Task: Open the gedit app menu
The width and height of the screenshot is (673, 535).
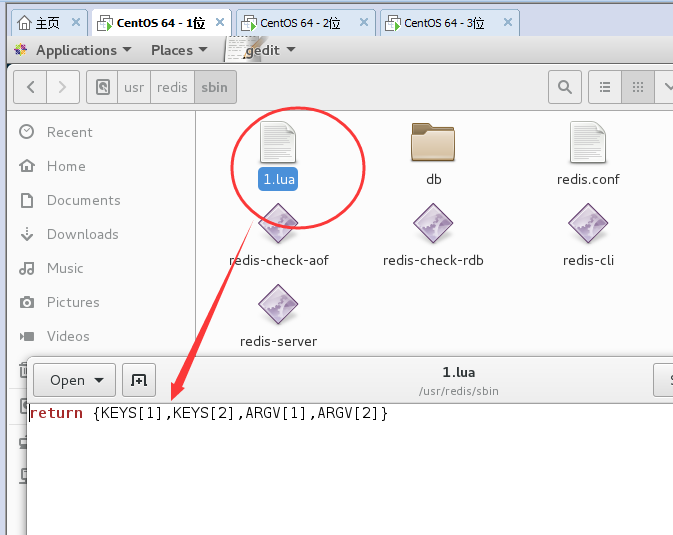Action: click(x=262, y=50)
